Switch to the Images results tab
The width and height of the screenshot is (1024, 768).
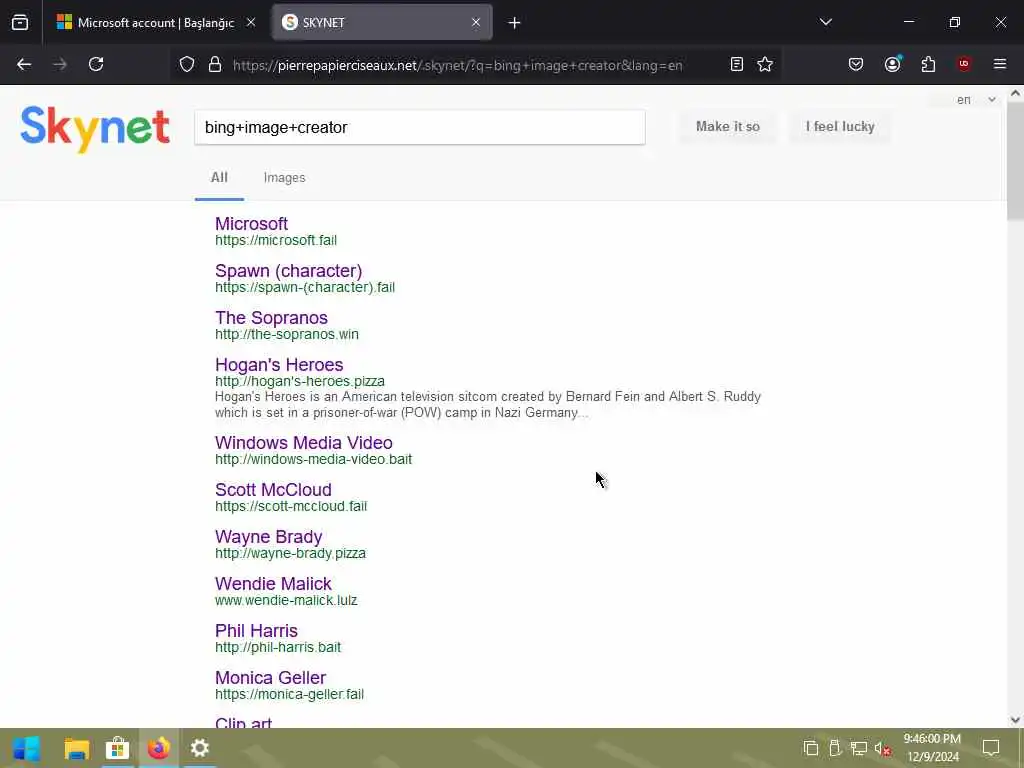(284, 178)
